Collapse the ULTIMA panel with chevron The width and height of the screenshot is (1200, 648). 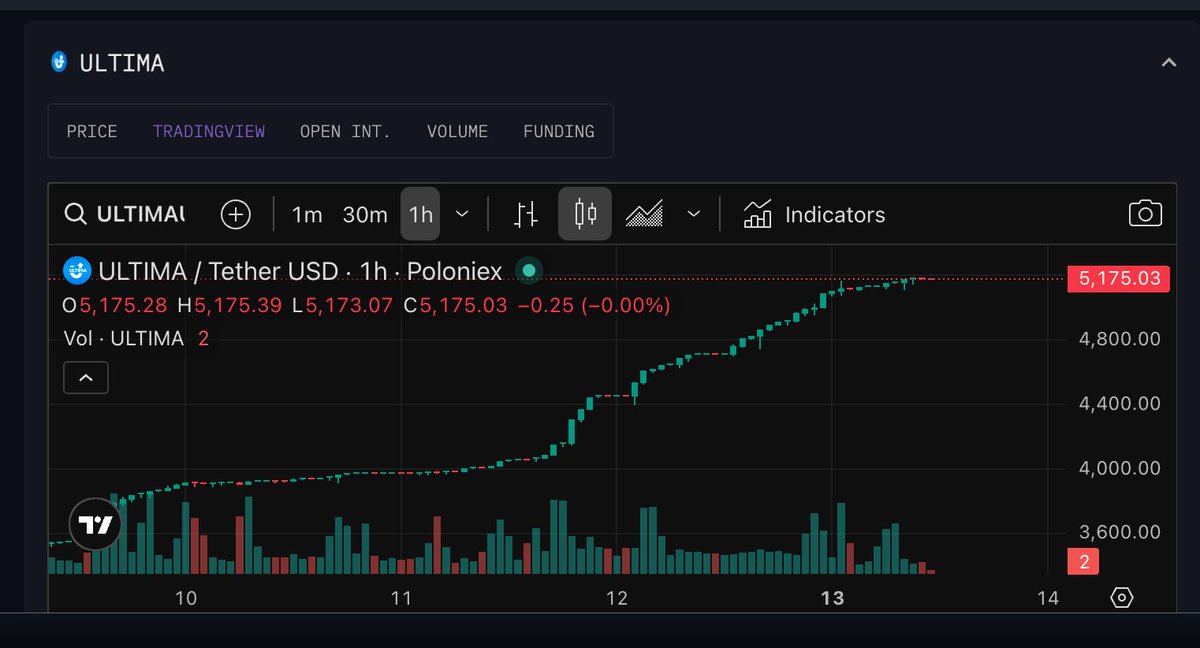(1168, 63)
